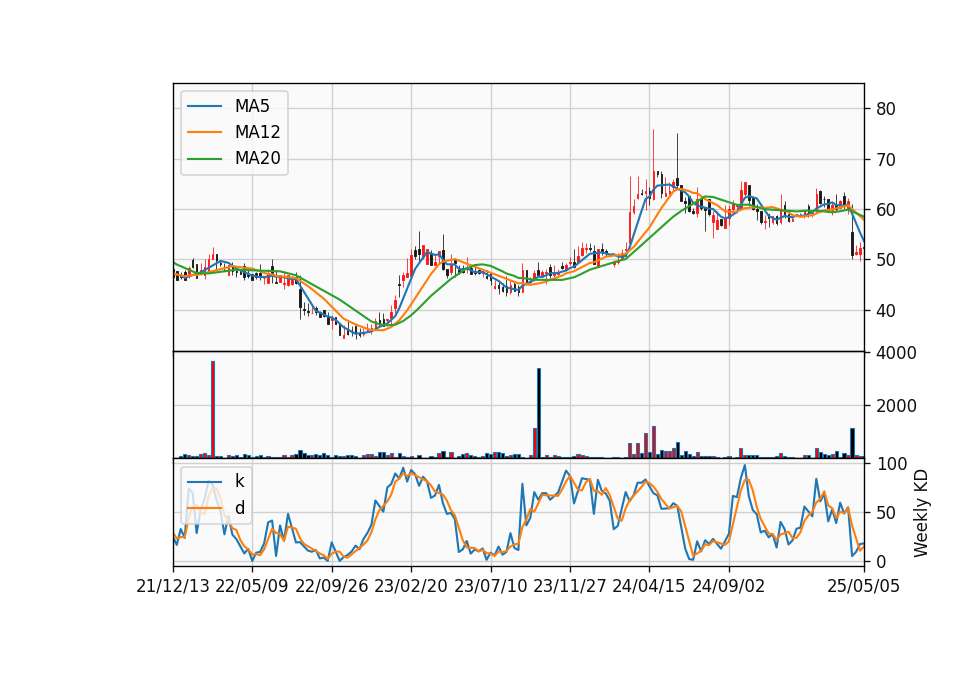Click the volume axis value 2000

(896, 406)
